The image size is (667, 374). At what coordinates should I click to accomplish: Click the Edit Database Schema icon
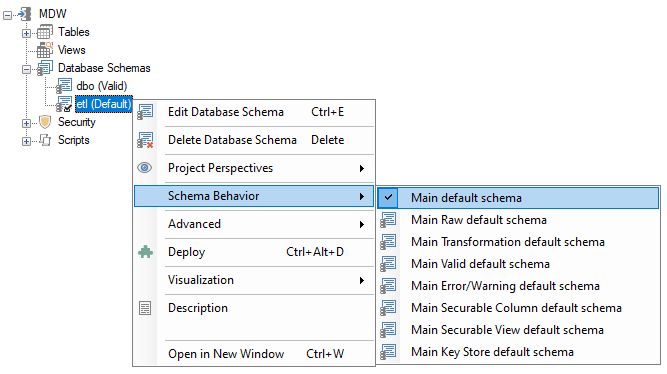[145, 112]
